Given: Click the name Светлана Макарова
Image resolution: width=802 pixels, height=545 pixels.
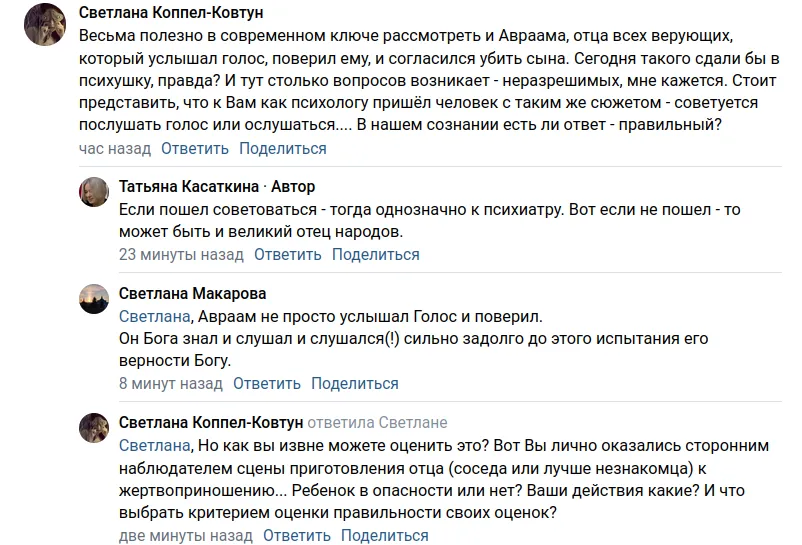Looking at the screenshot, I should [192, 294].
